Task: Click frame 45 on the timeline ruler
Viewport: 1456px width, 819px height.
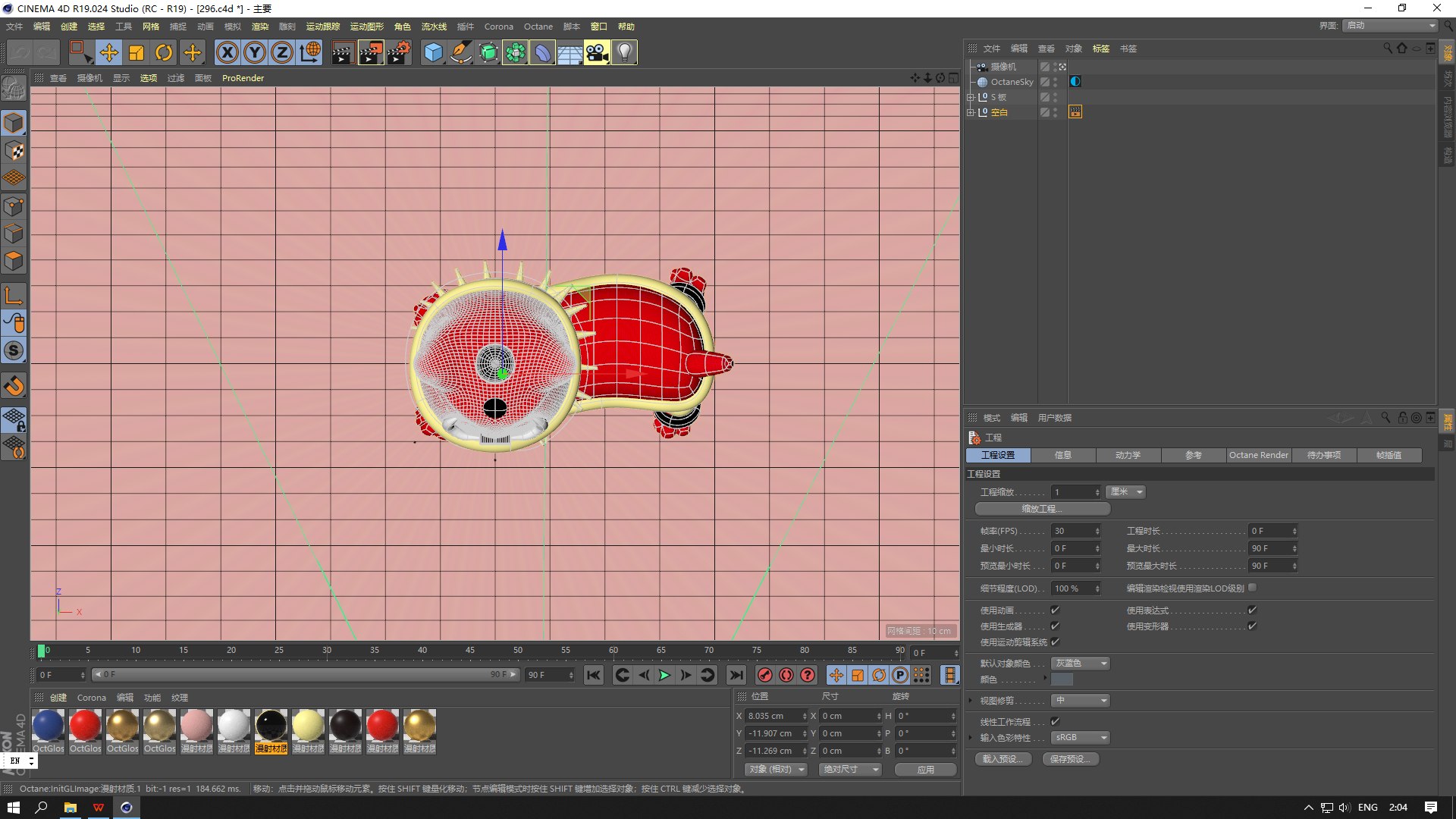Action: 470,651
